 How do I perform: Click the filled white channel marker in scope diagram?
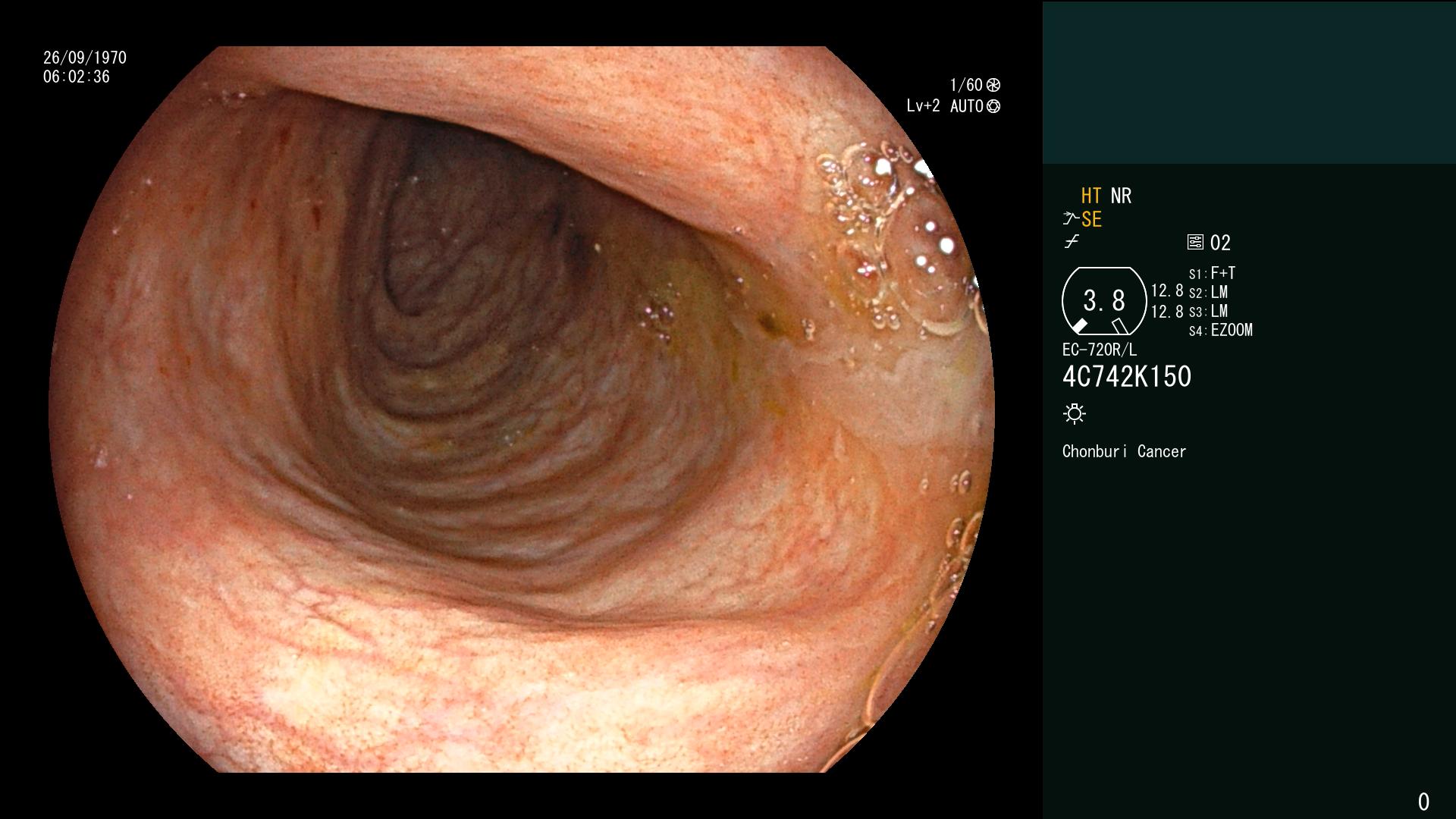1079,326
